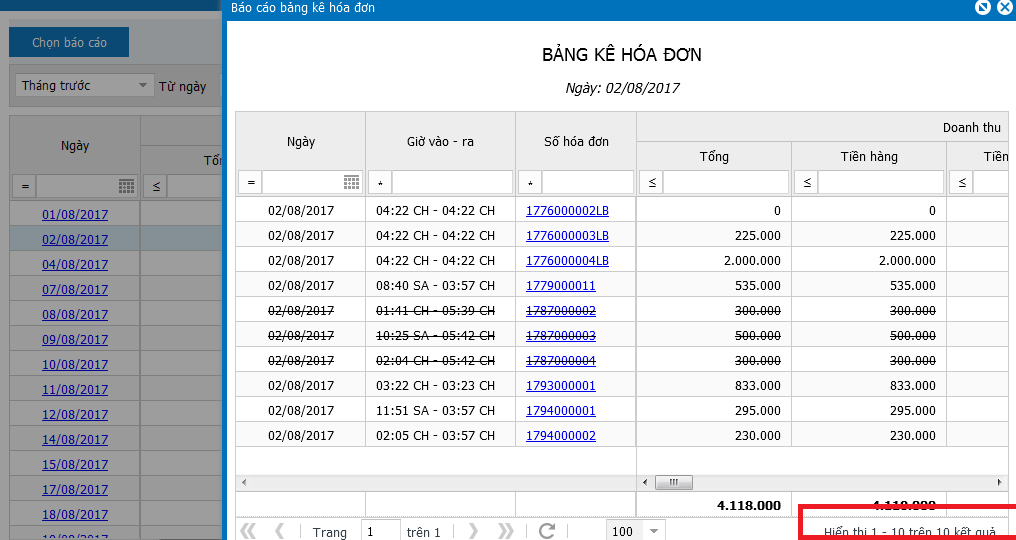The image size is (1016, 540).
Task: Open invoice 1794000002
Action: (560, 435)
